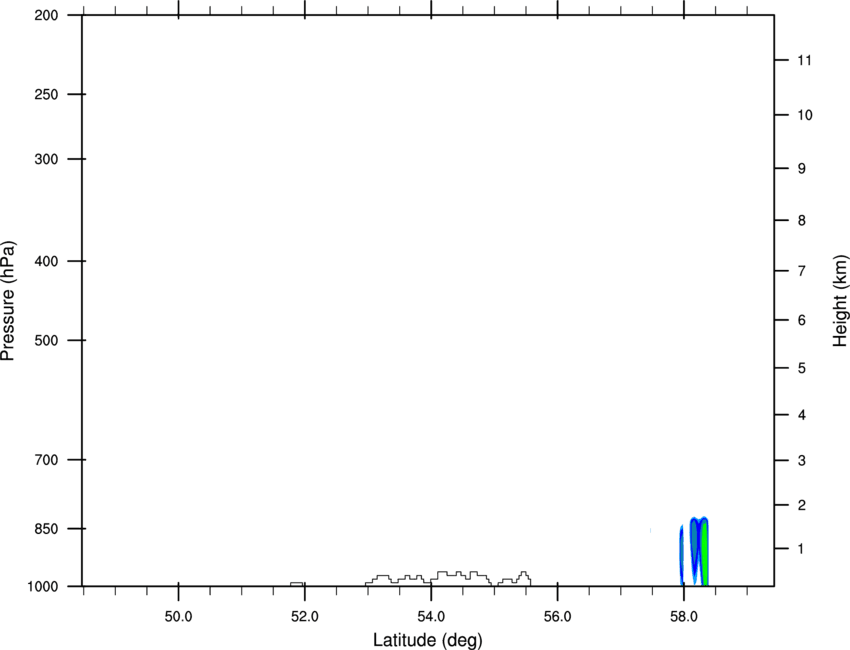
Task: Click the 7 km height label
Action: (802, 271)
